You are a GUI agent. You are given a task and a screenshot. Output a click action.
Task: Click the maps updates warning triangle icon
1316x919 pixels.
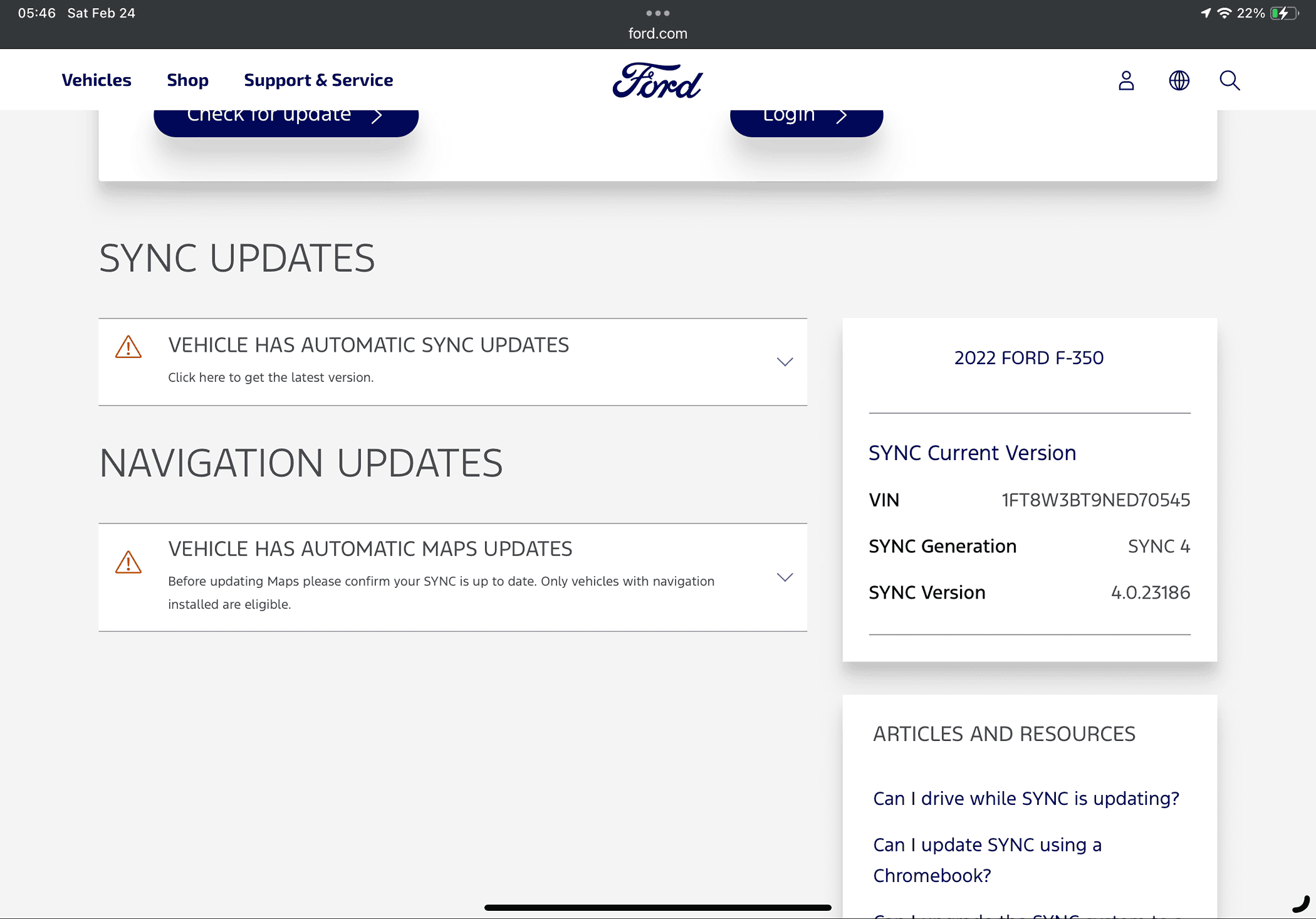pyautogui.click(x=128, y=562)
